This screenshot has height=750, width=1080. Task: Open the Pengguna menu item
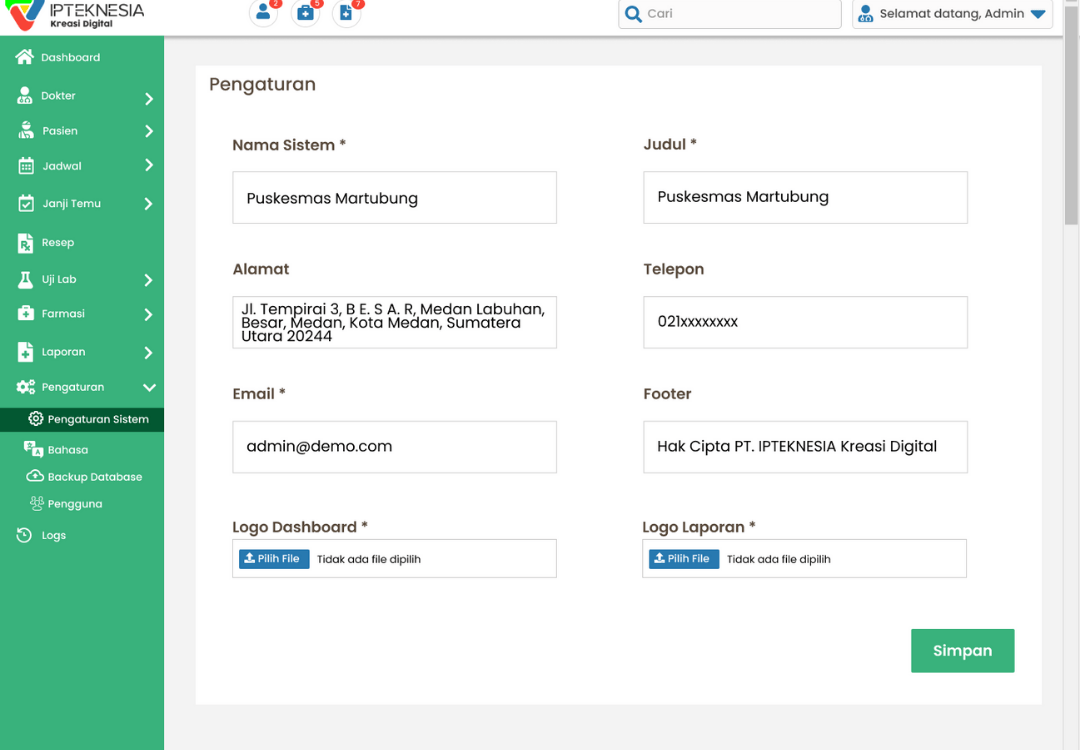(x=74, y=504)
